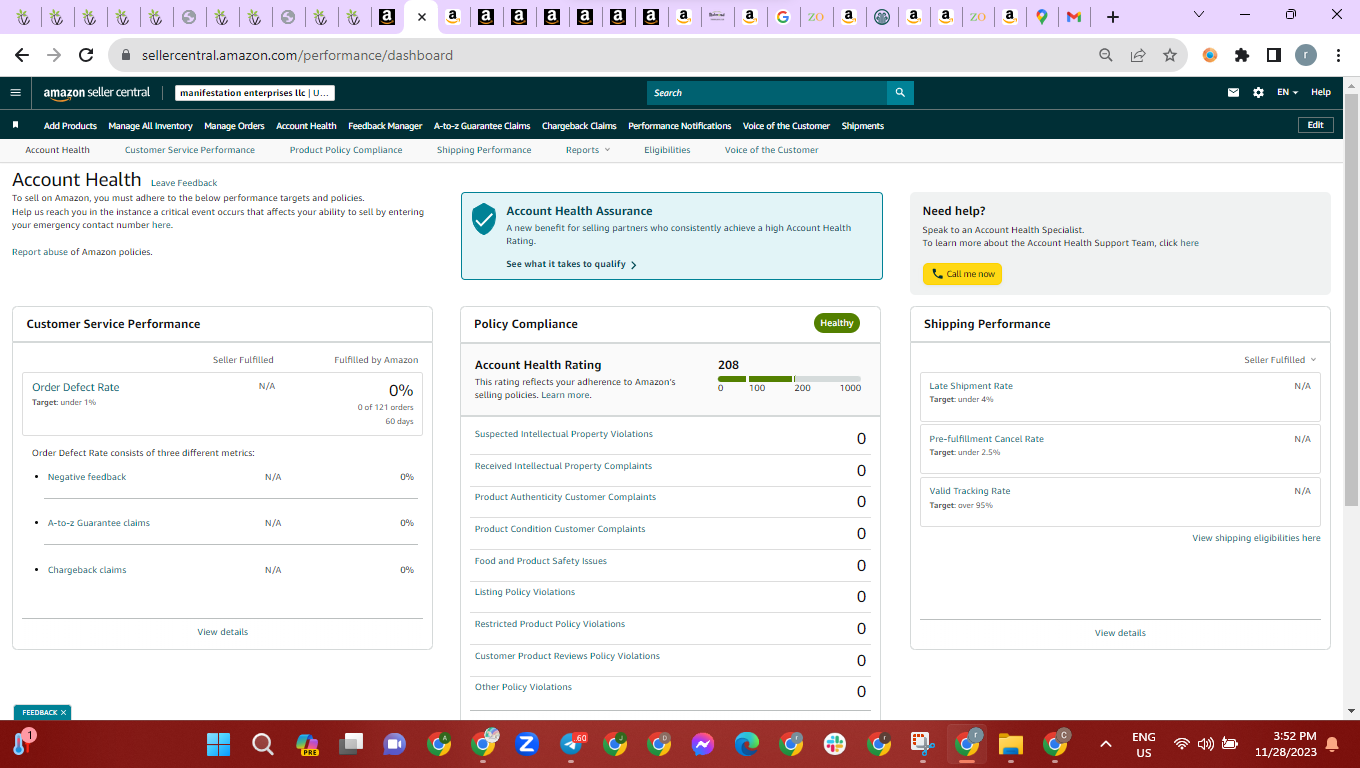Open the Negative feedback metric link

pos(87,477)
